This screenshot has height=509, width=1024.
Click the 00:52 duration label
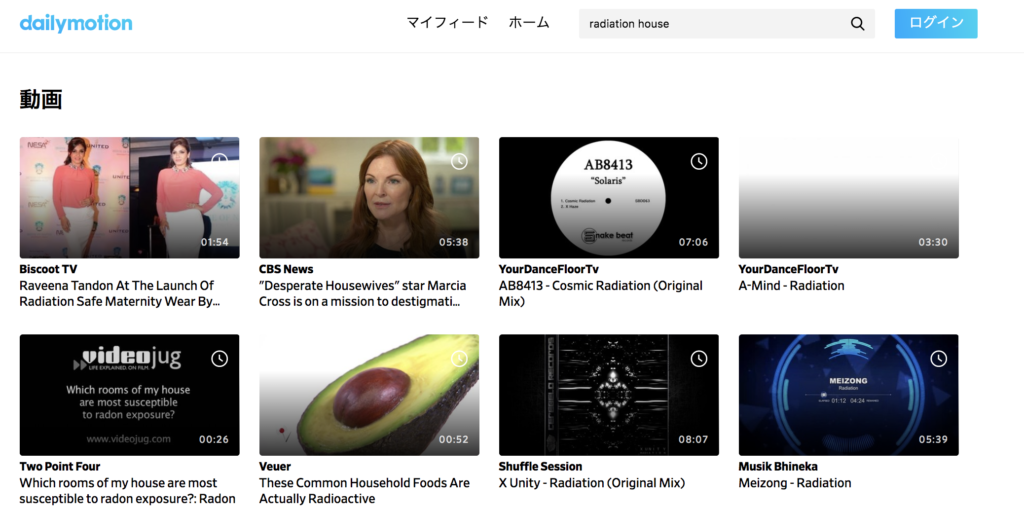(454, 439)
